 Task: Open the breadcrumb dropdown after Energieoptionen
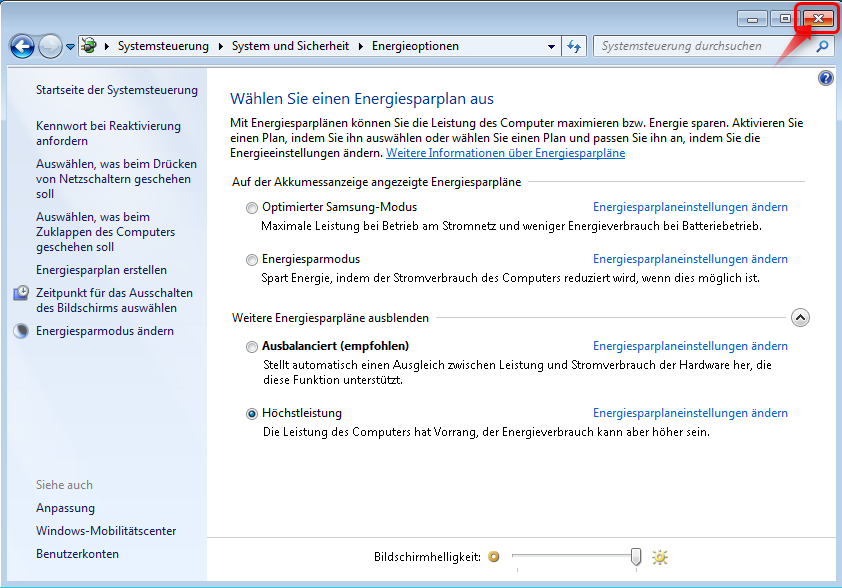pos(551,46)
